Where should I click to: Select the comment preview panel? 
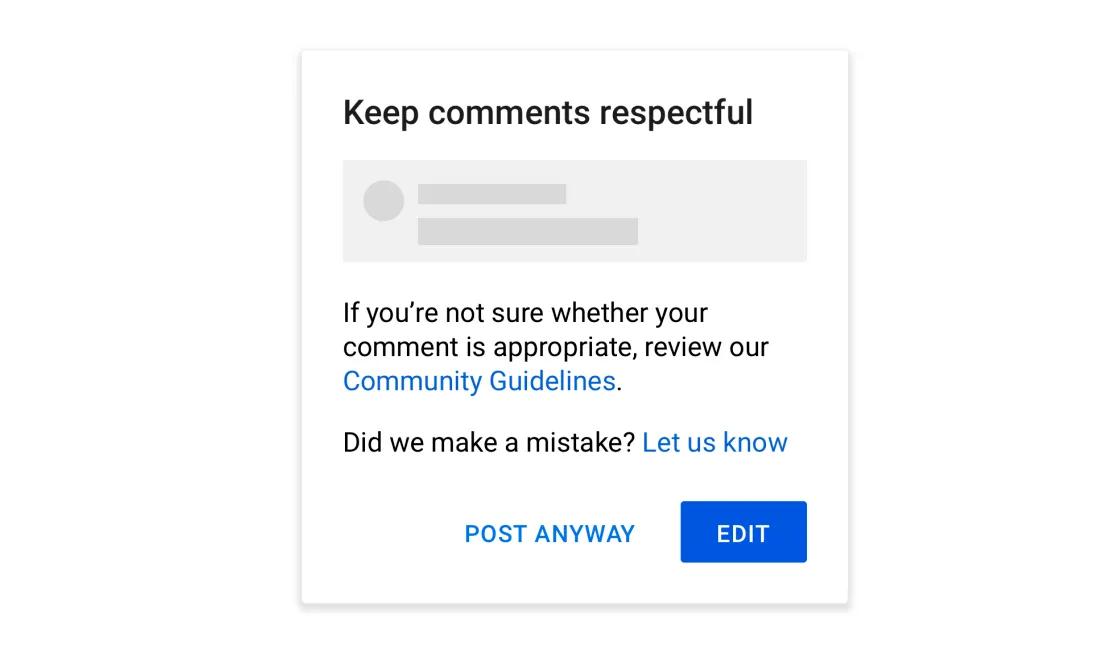pos(574,210)
